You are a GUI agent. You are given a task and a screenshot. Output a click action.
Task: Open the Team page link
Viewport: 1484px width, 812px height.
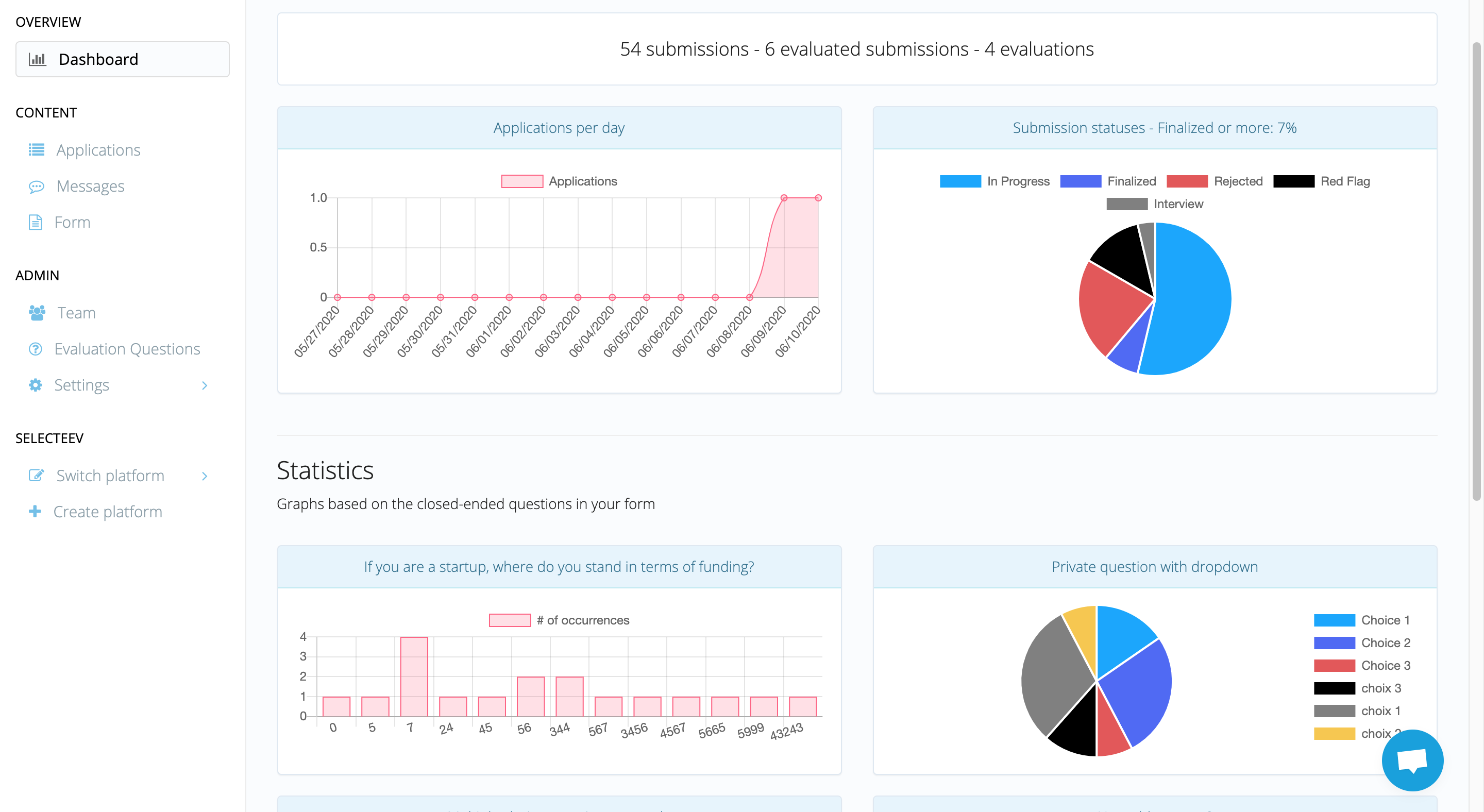[76, 313]
